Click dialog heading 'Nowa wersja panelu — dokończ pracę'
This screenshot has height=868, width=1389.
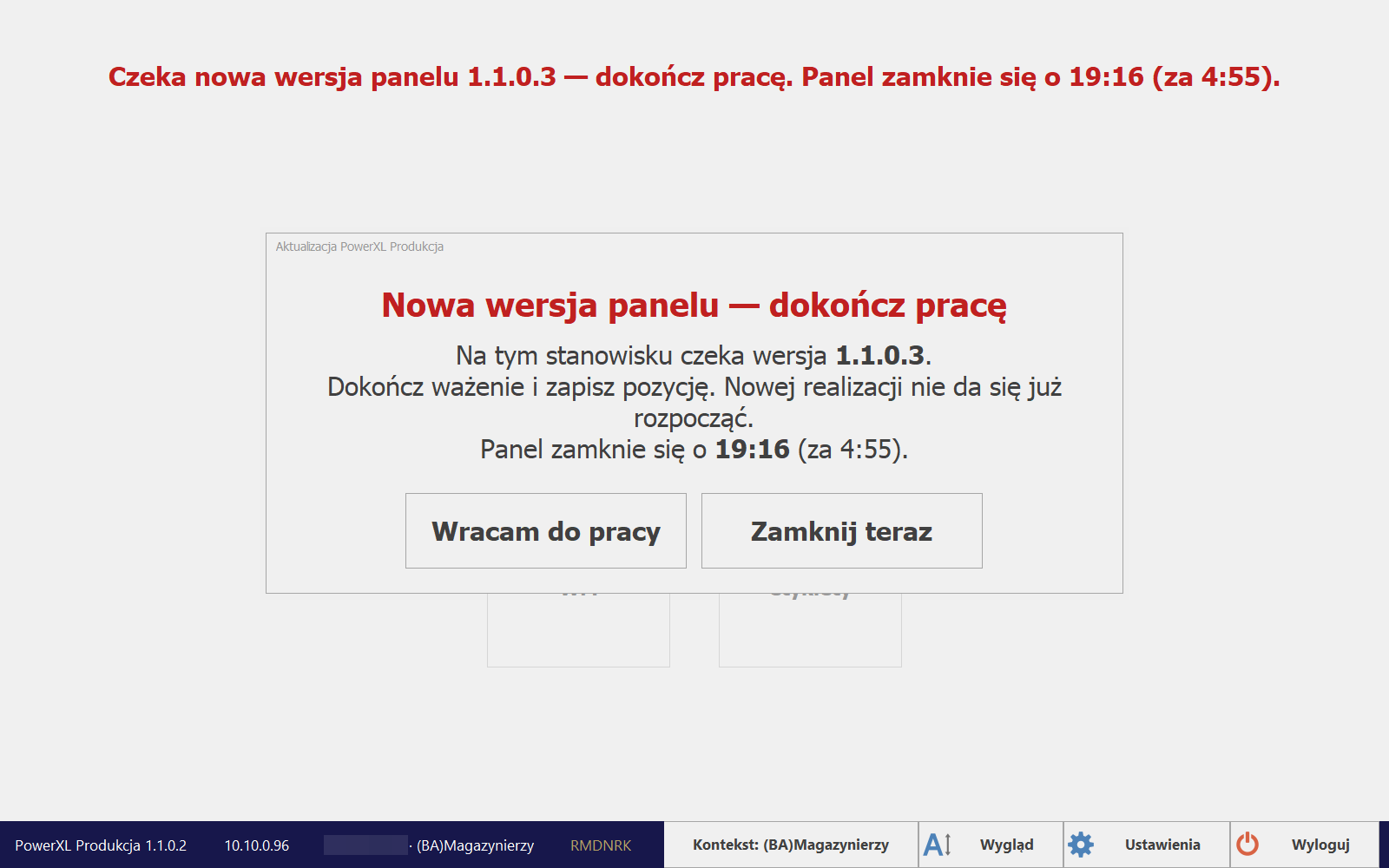click(694, 306)
